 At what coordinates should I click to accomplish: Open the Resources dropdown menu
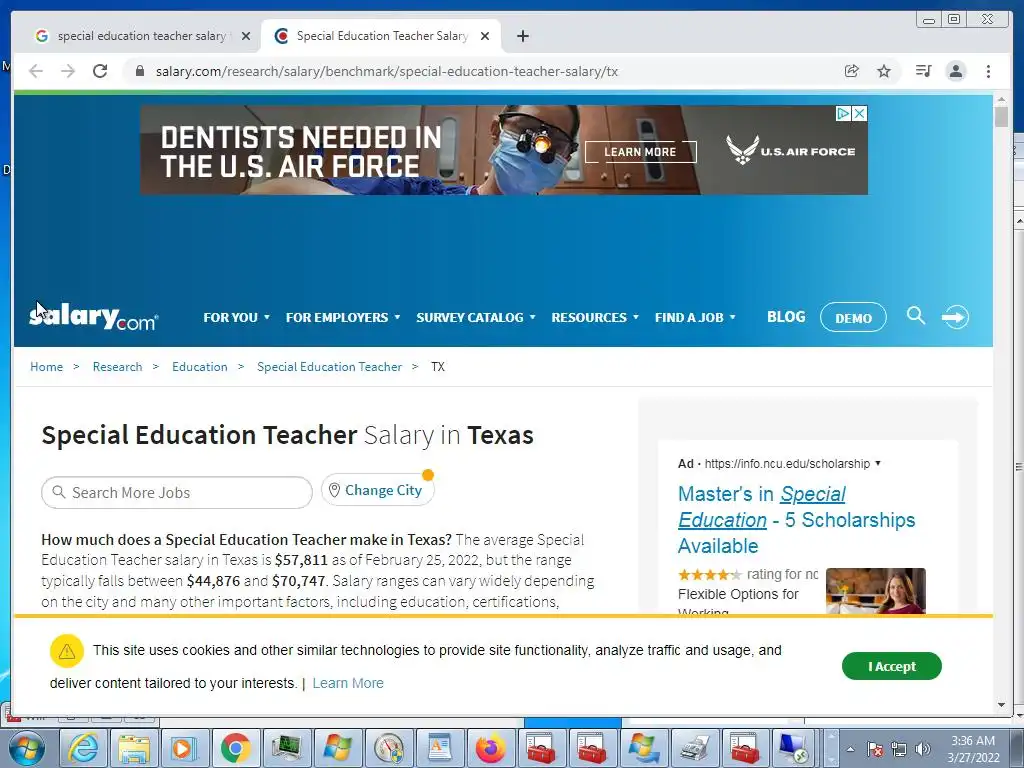[x=595, y=317]
